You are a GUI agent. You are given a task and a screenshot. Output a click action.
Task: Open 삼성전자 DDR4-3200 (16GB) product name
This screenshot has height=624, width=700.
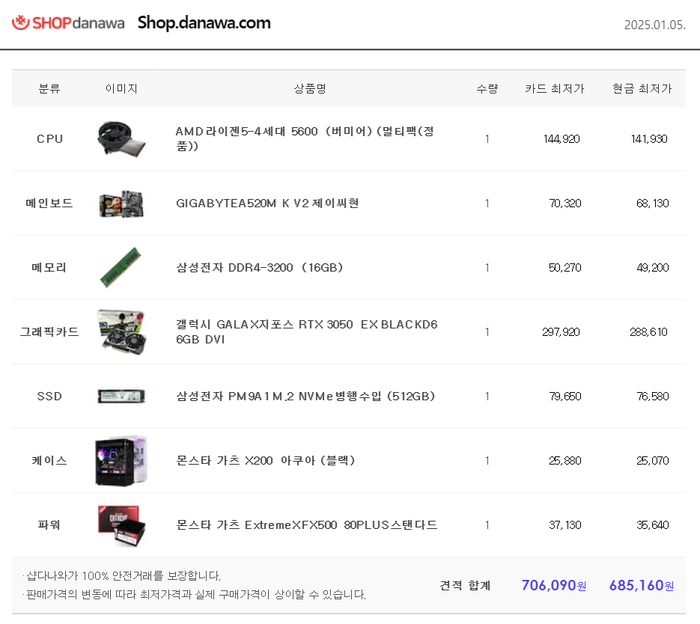pyautogui.click(x=259, y=267)
